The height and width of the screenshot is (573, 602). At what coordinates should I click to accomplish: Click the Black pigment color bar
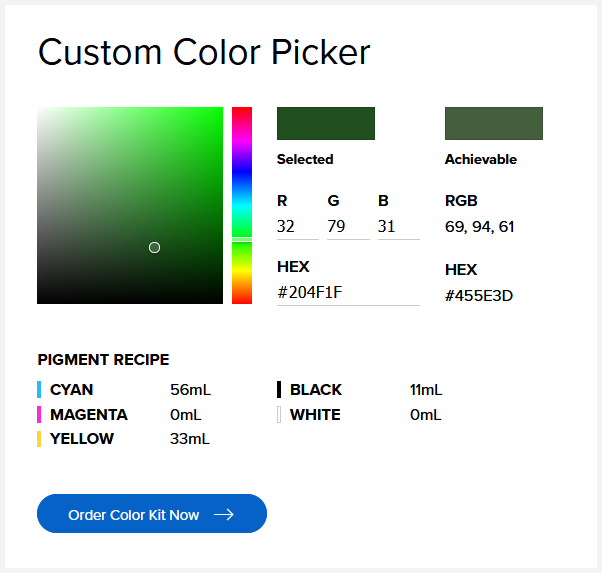279,390
